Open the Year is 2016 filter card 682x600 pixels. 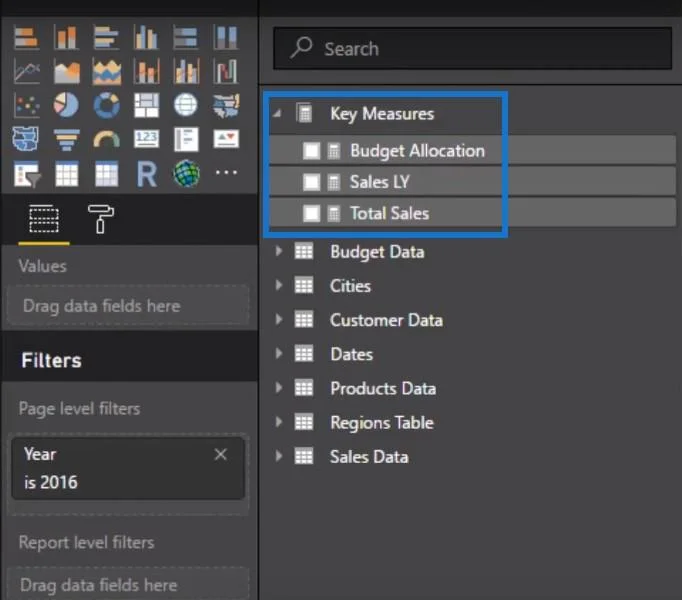(x=128, y=469)
